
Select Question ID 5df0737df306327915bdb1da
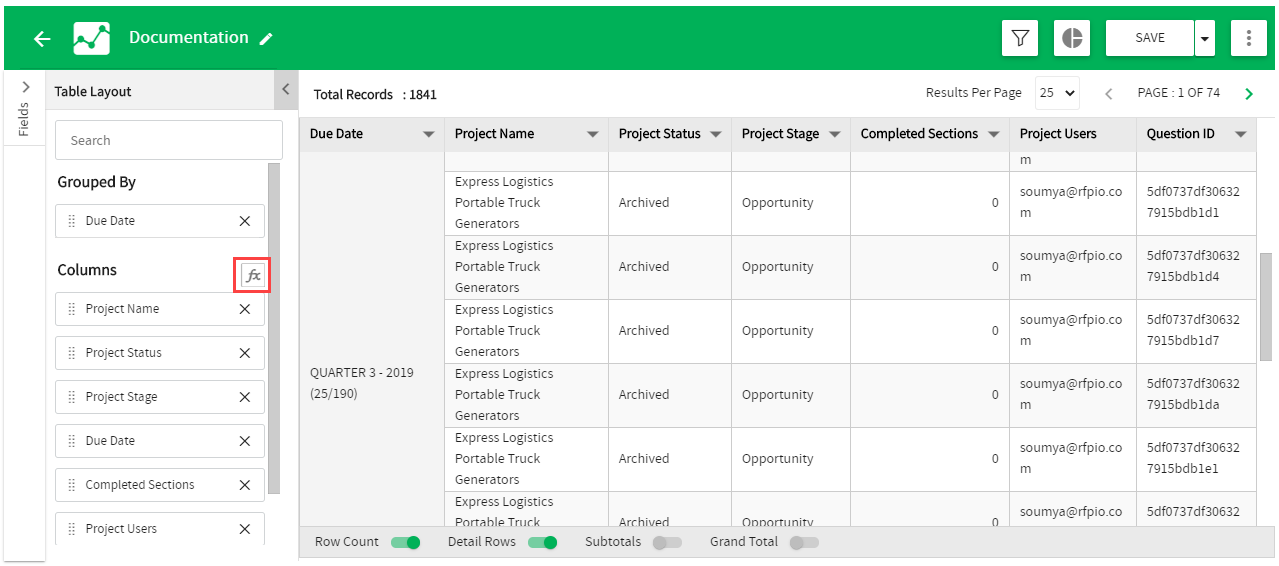(1195, 395)
